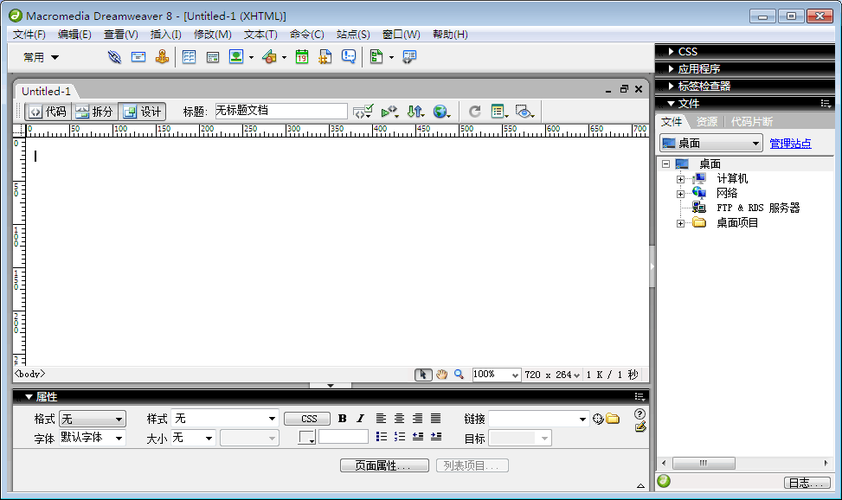This screenshot has width=842, height=500.
Task: Switch to the 资源 tab
Action: click(x=707, y=122)
